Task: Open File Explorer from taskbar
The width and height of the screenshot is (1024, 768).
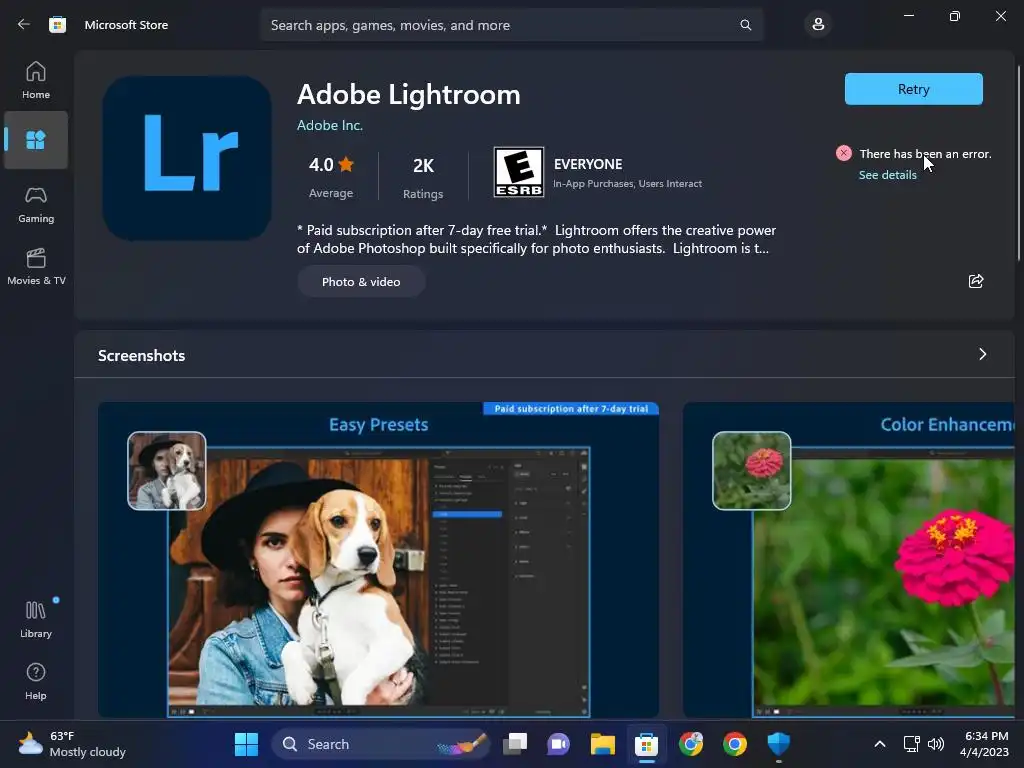Action: (603, 744)
